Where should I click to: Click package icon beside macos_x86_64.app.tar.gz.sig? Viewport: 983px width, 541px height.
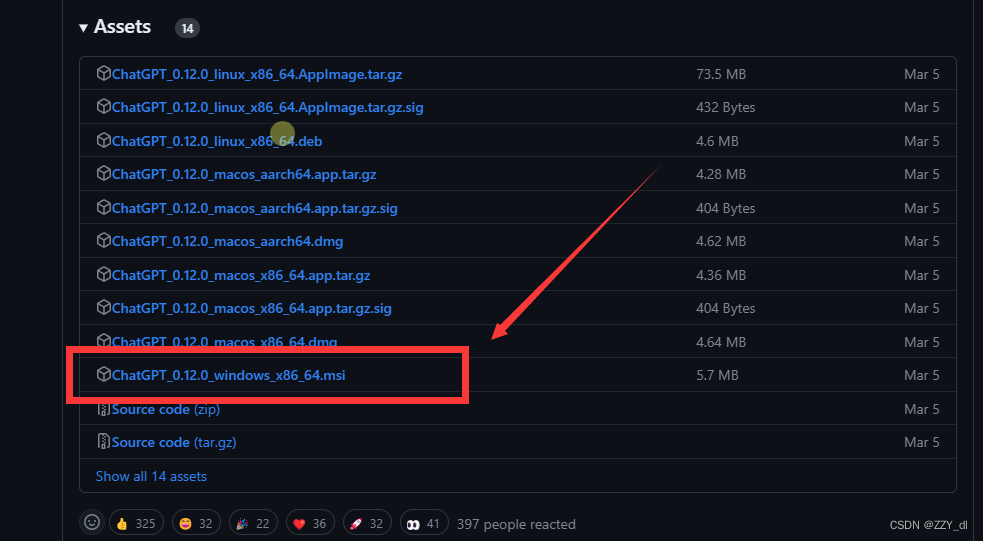(103, 308)
